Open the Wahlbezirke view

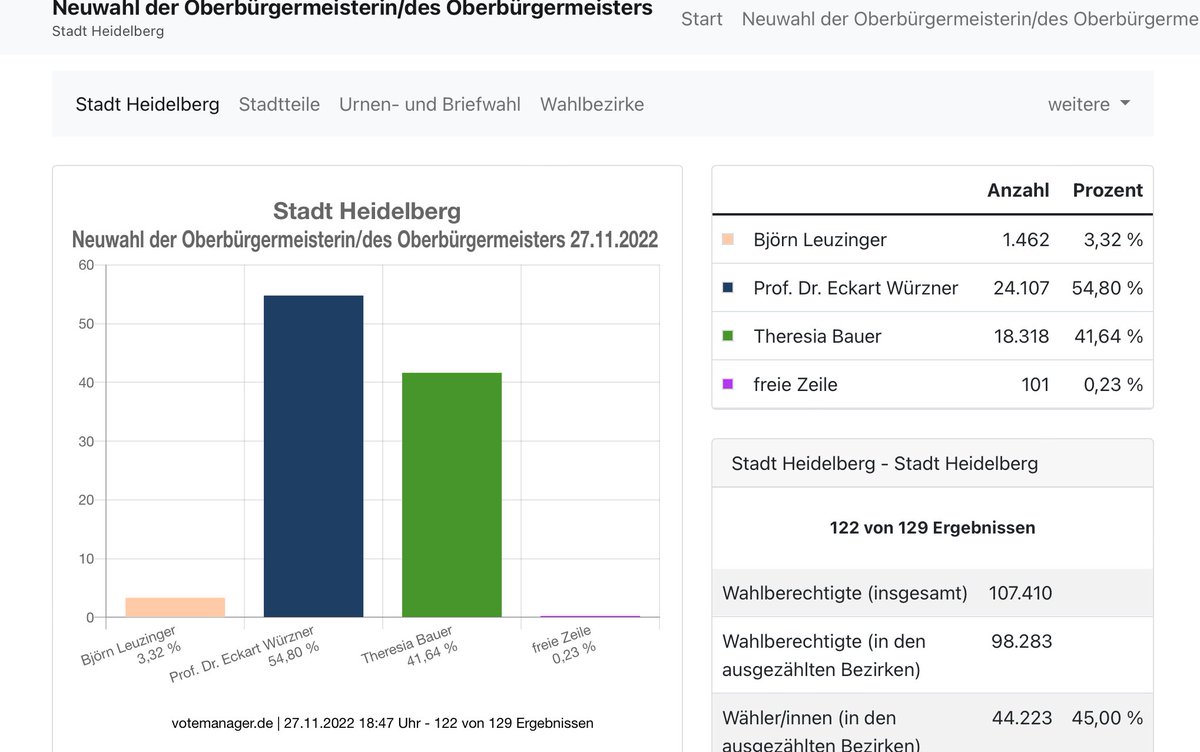coord(592,104)
